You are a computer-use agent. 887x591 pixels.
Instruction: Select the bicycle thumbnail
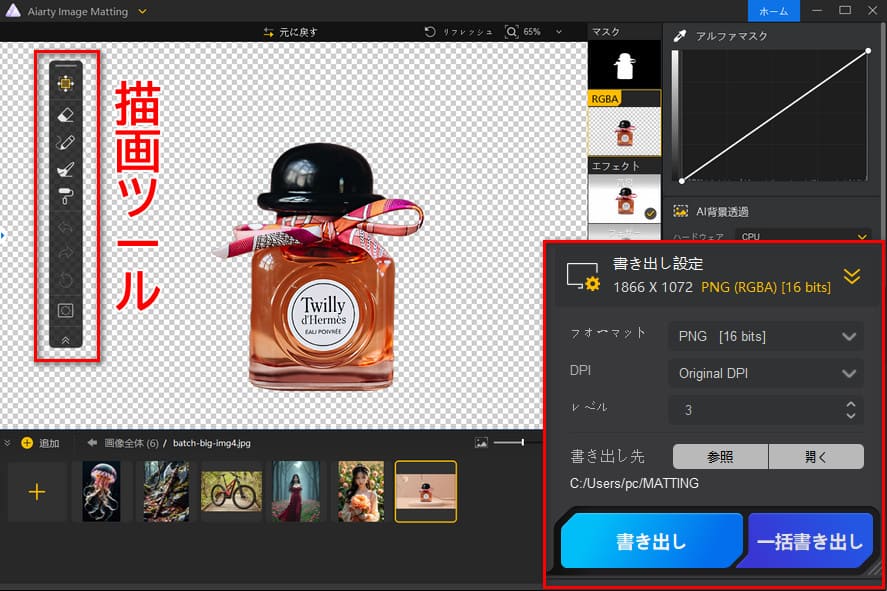(x=231, y=491)
